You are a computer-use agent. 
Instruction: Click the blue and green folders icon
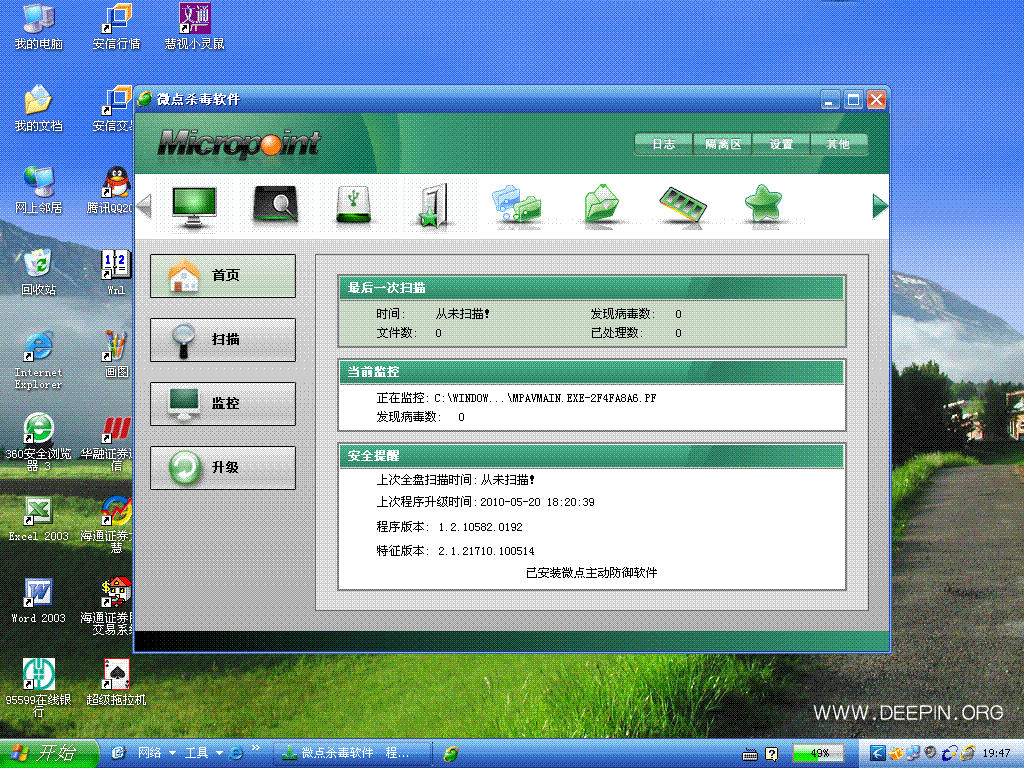click(516, 204)
